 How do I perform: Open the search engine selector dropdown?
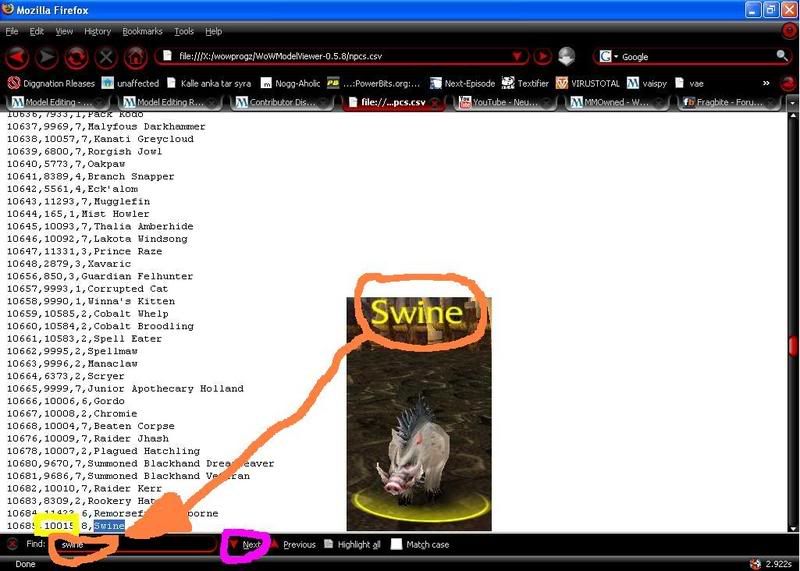[x=609, y=56]
